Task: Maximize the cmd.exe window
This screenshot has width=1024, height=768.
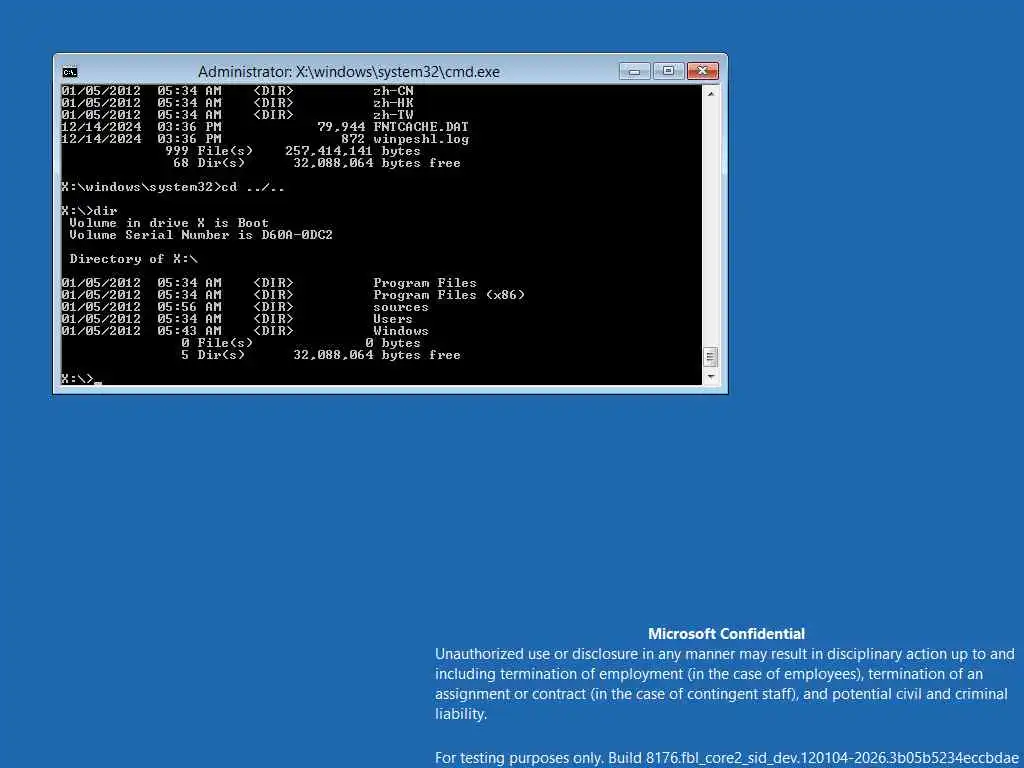Action: point(668,71)
